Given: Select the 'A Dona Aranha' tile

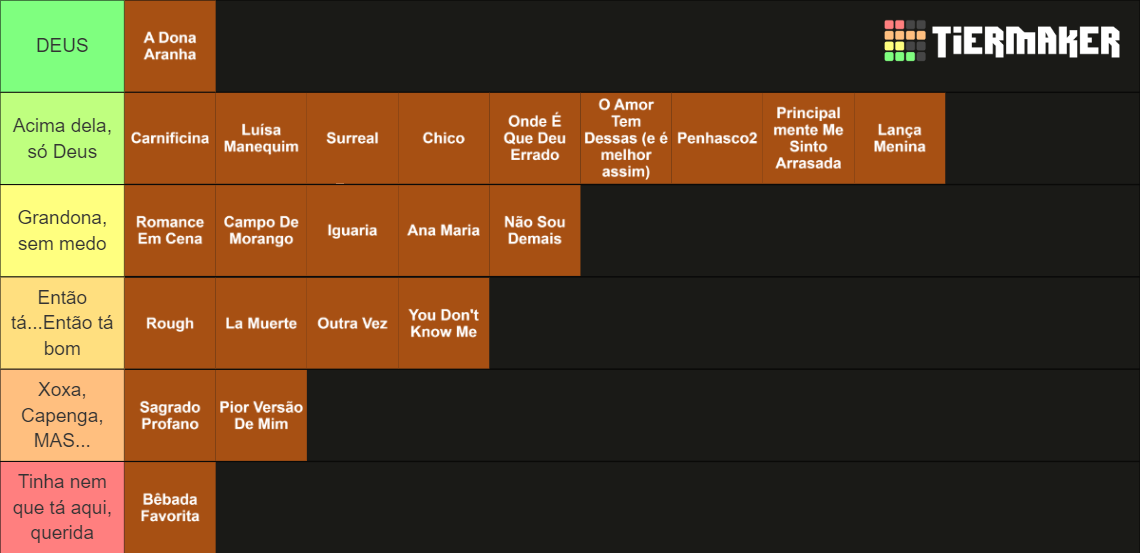Looking at the screenshot, I should [170, 46].
